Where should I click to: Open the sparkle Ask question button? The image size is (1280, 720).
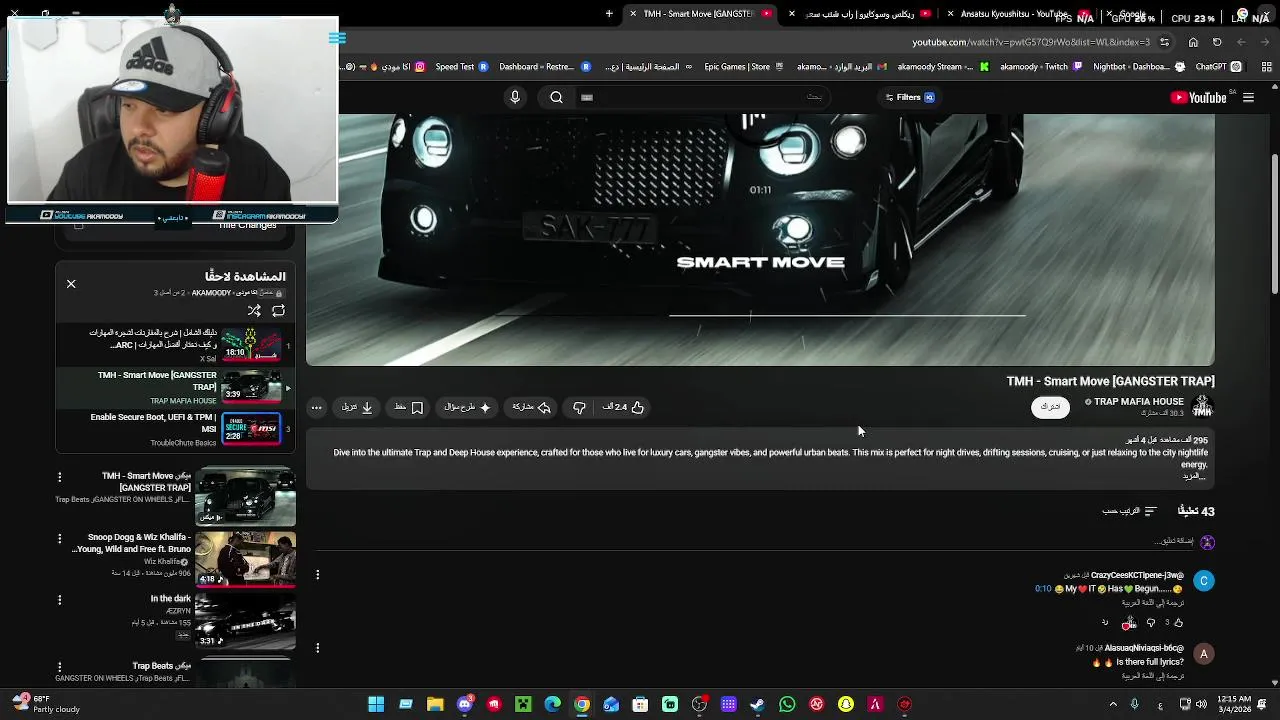[468, 407]
